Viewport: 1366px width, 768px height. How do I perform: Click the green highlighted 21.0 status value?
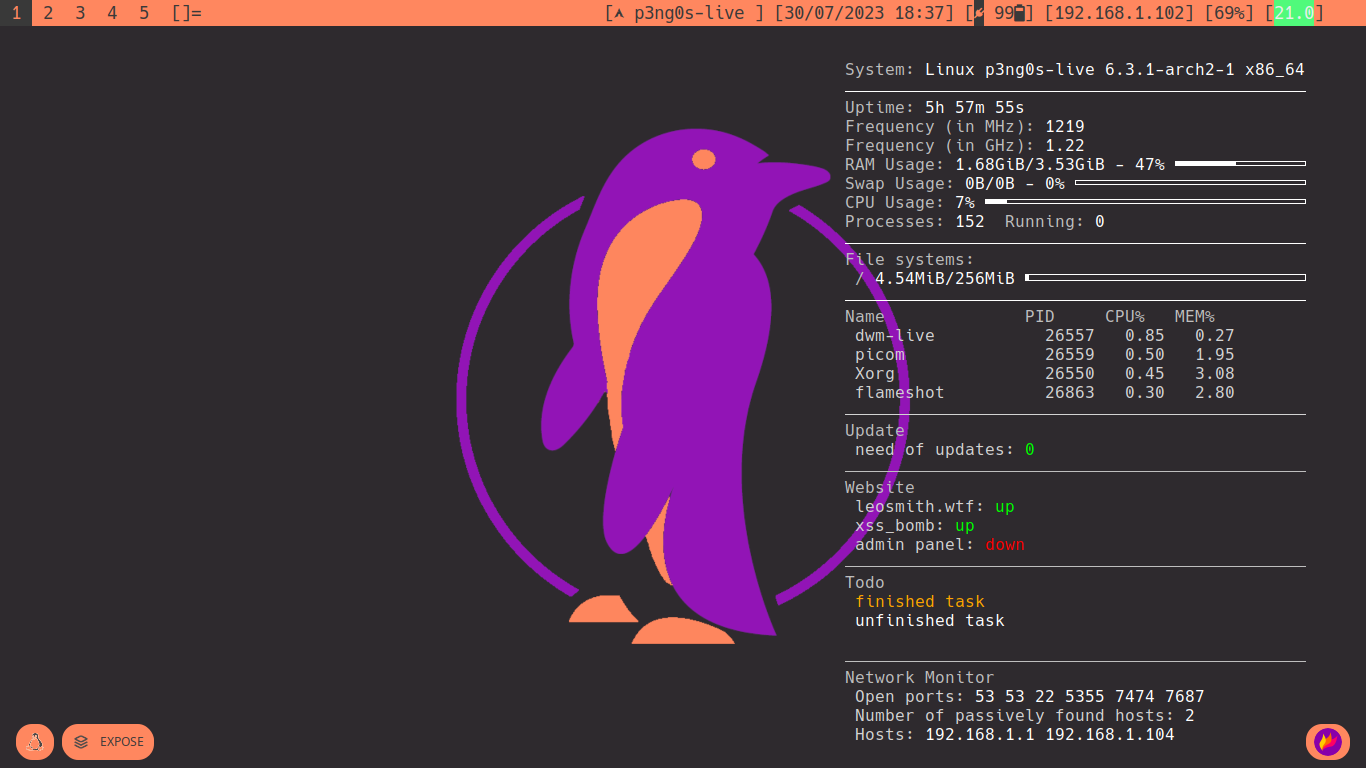(1294, 13)
